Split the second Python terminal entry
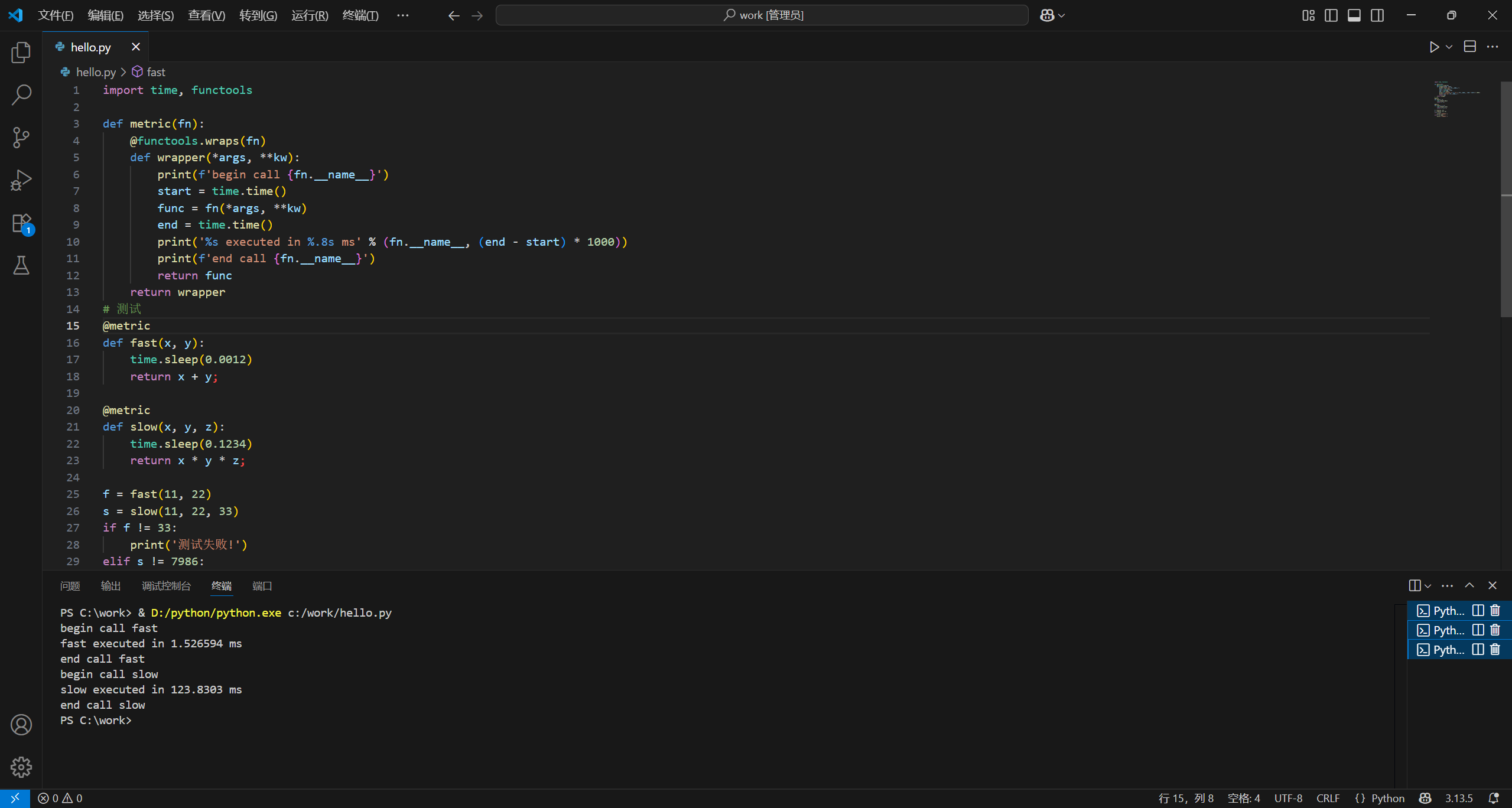1512x808 pixels. [x=1478, y=630]
